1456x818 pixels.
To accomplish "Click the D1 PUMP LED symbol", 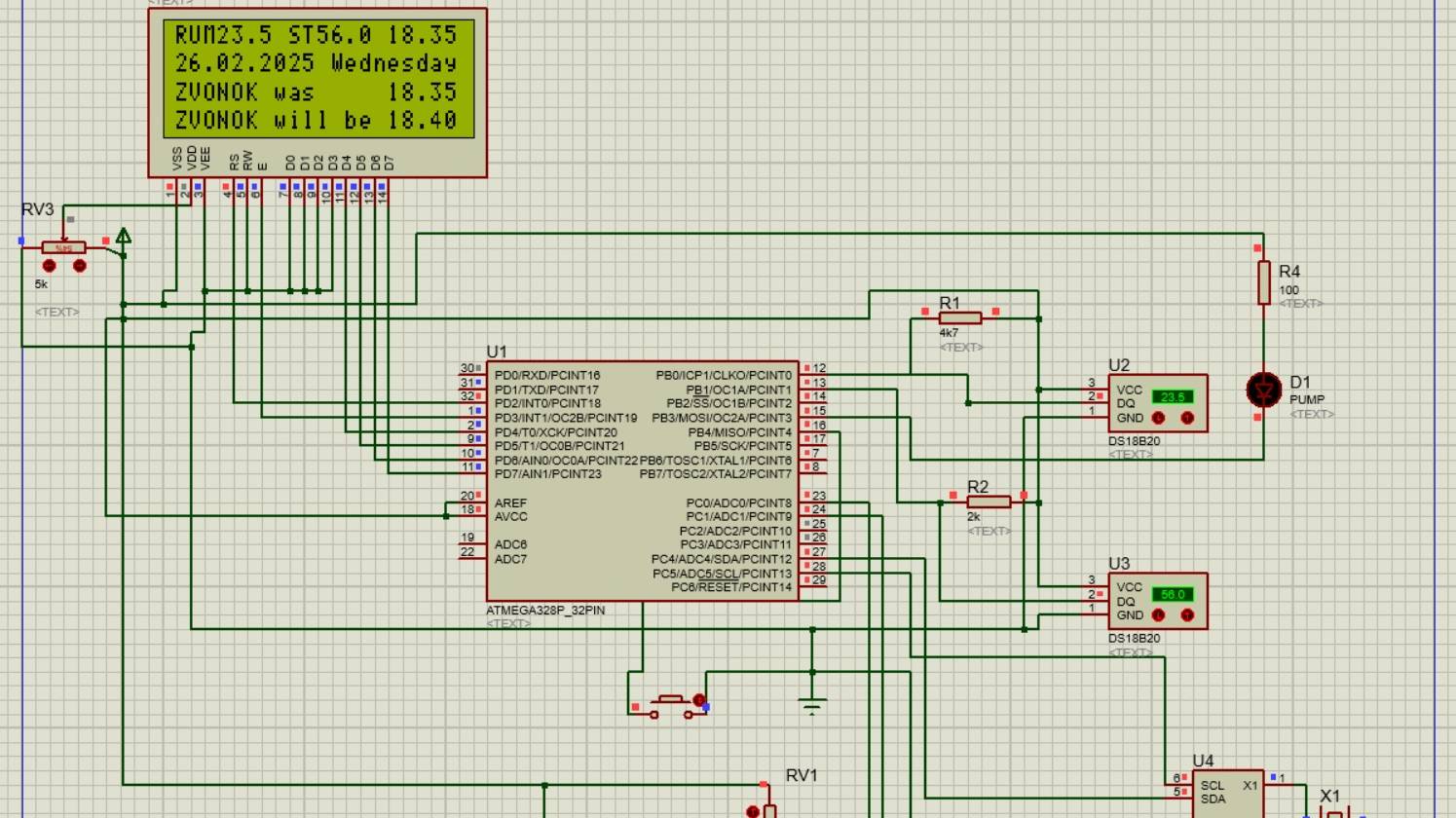I will click(x=1264, y=390).
